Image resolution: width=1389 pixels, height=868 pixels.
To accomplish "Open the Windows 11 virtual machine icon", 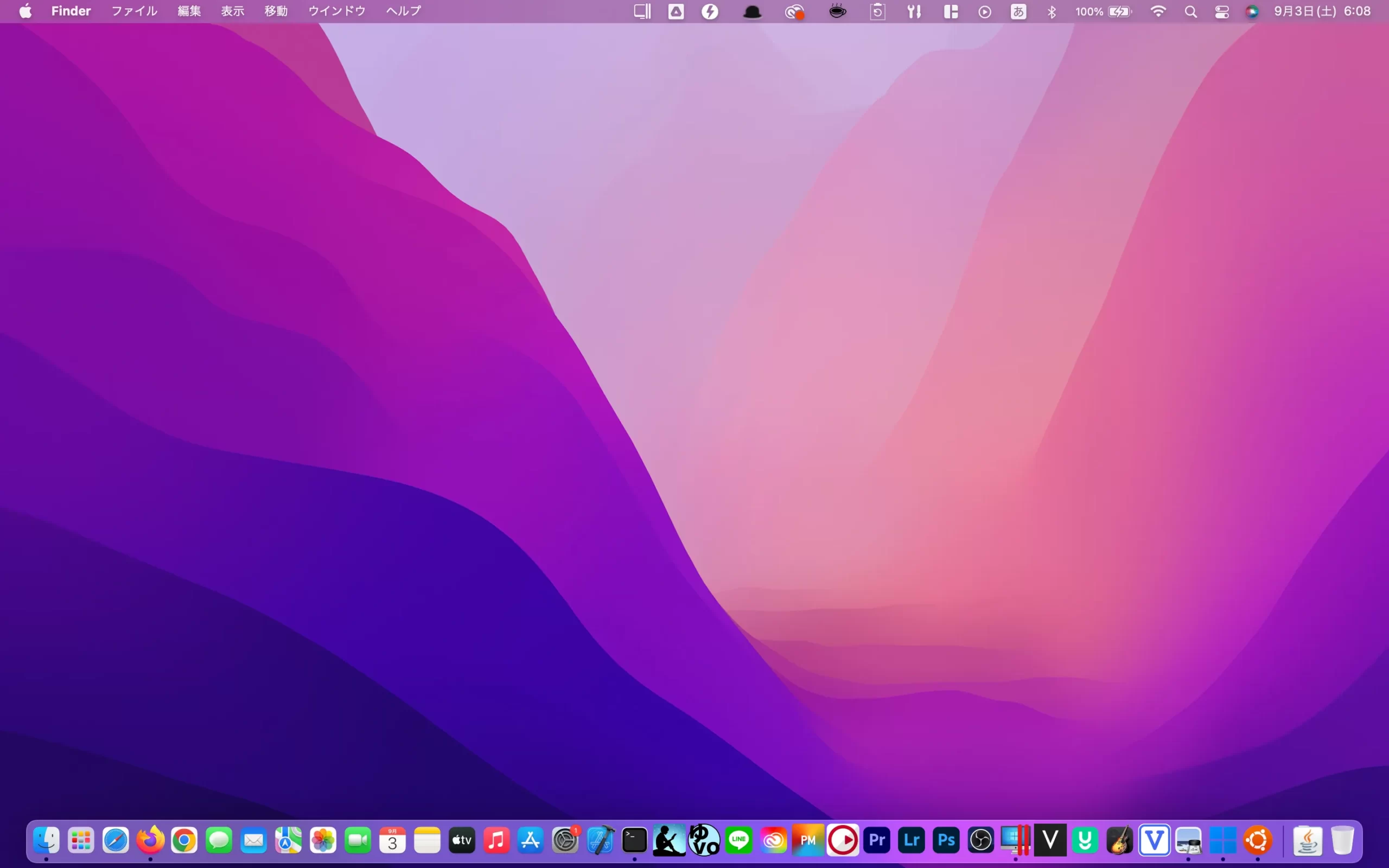I will (x=1223, y=840).
